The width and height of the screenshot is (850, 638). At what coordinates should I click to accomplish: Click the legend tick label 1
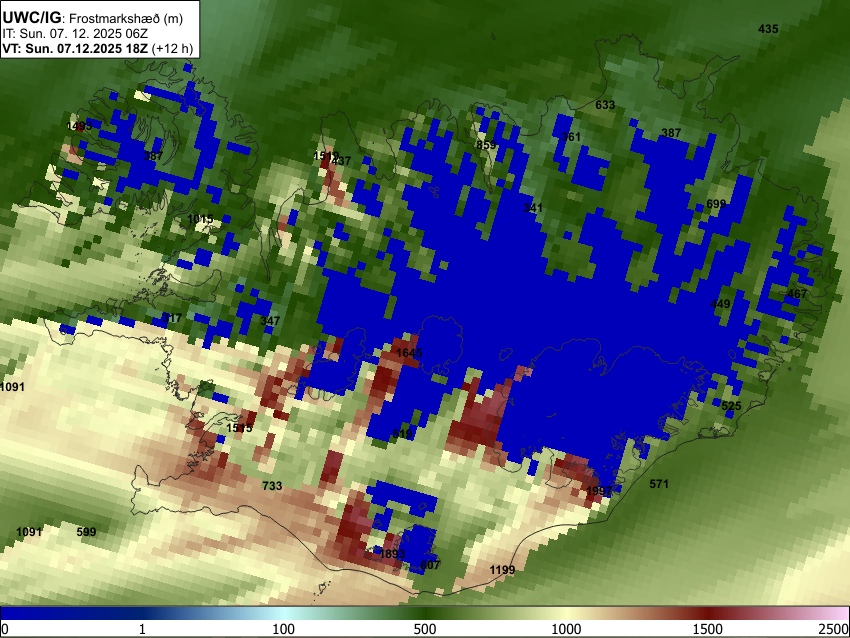coord(142,629)
